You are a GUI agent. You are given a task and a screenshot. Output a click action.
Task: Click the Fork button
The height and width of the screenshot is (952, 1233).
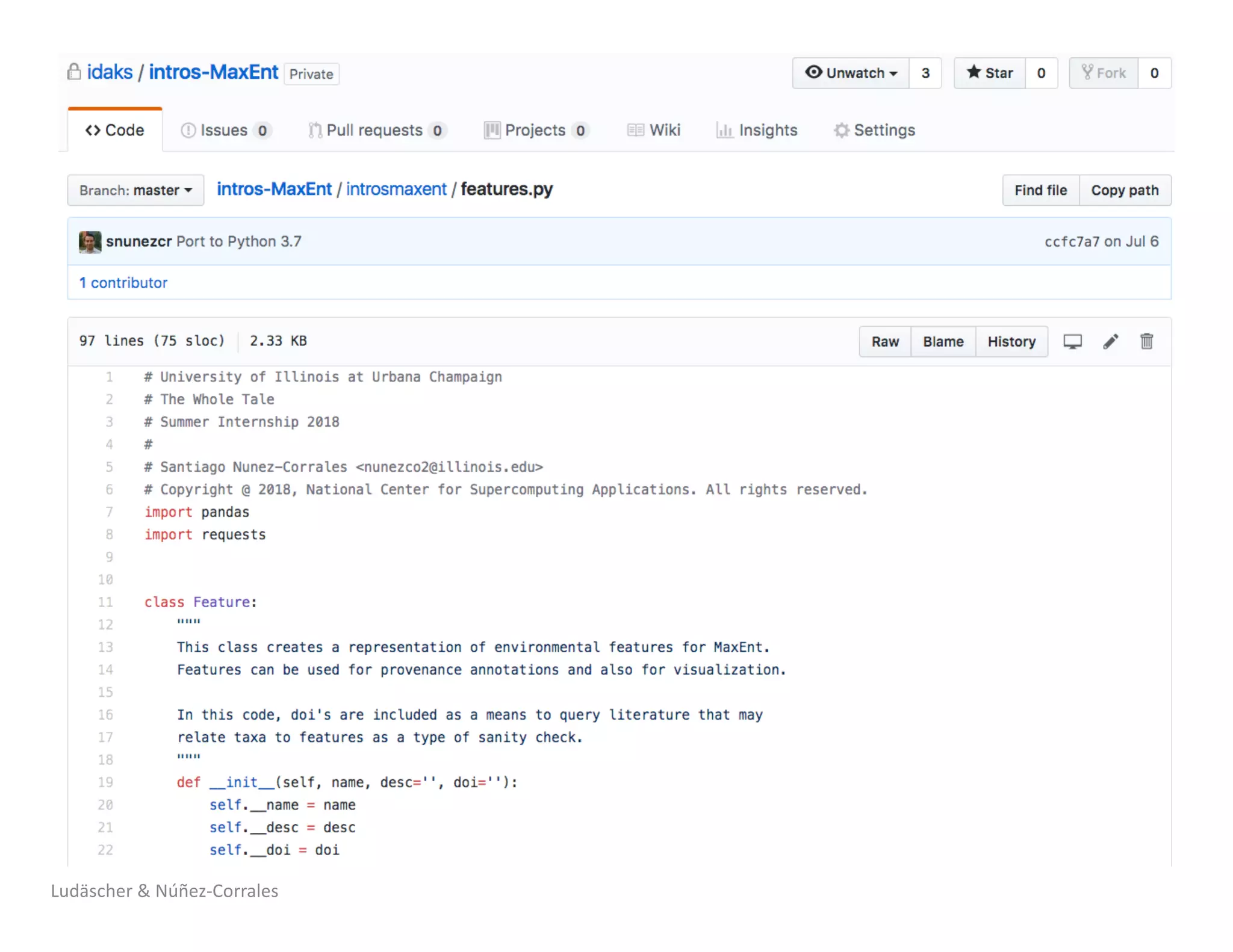tap(1104, 73)
